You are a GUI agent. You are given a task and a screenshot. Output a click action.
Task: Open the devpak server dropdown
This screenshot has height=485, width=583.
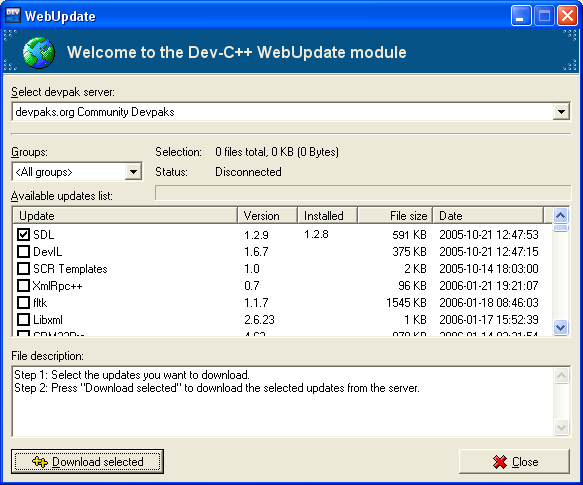[561, 112]
